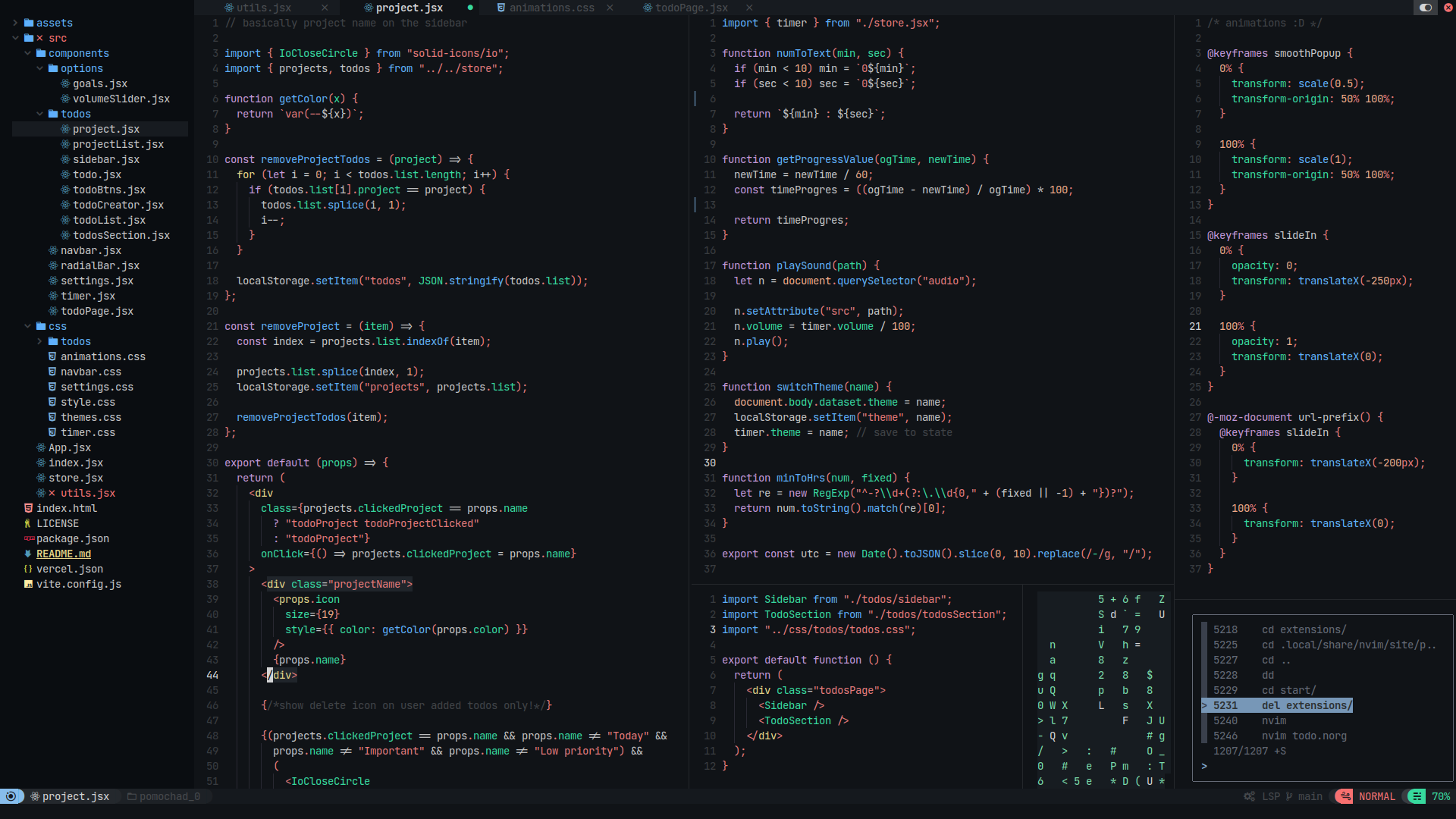Close the utils.jsx tab

tap(325, 8)
